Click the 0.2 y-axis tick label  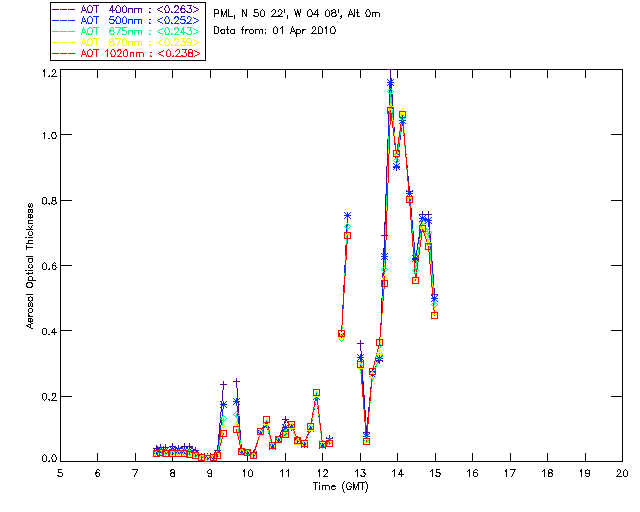(x=49, y=396)
